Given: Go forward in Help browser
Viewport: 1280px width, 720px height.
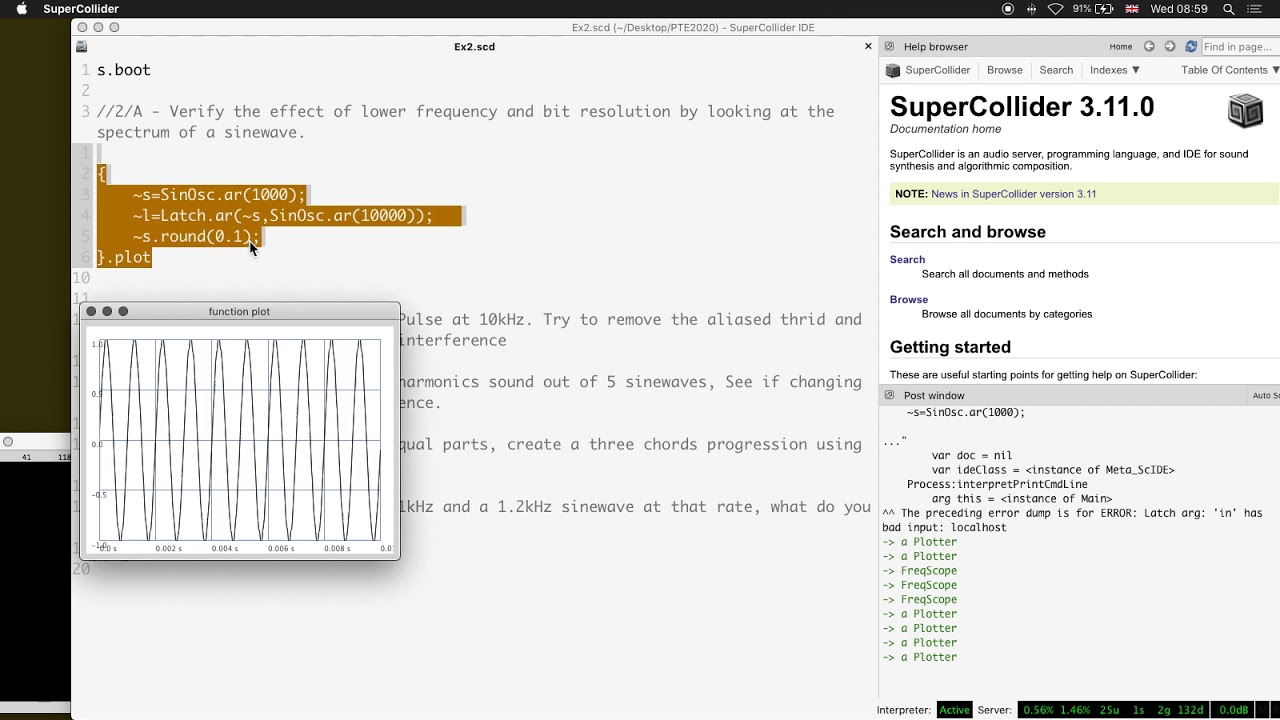Looking at the screenshot, I should pos(1170,47).
